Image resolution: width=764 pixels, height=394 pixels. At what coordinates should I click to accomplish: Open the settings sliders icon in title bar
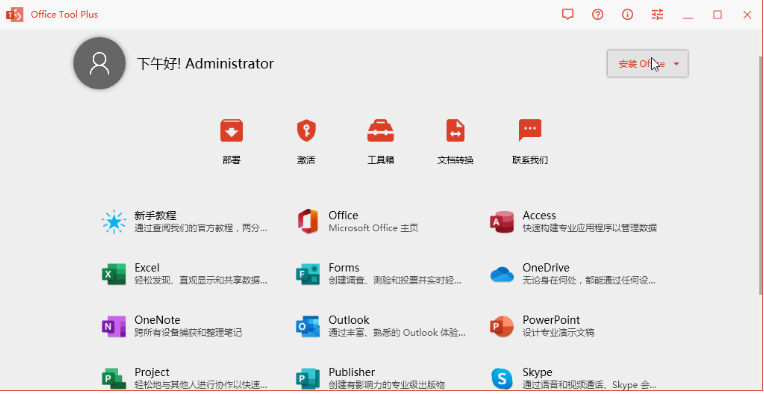(657, 15)
